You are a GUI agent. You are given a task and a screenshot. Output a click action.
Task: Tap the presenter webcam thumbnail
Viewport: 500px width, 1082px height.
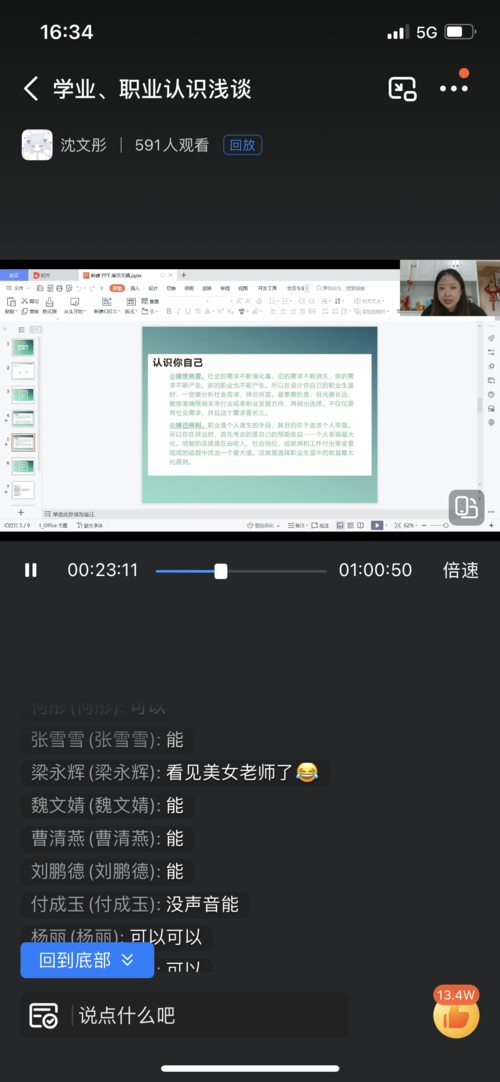click(x=450, y=288)
